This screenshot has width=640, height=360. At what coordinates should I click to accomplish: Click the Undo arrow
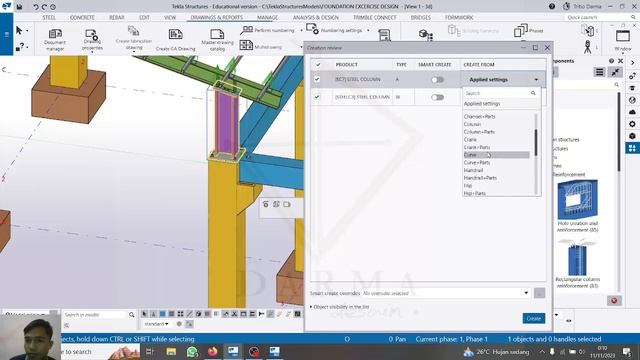(36, 7)
